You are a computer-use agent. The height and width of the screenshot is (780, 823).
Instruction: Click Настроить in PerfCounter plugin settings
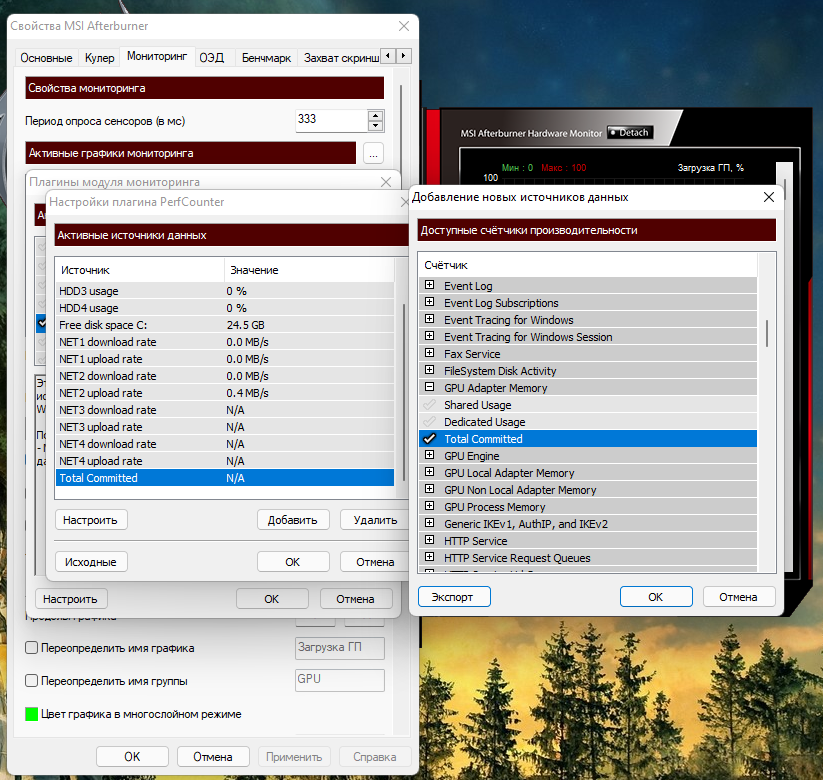point(91,520)
